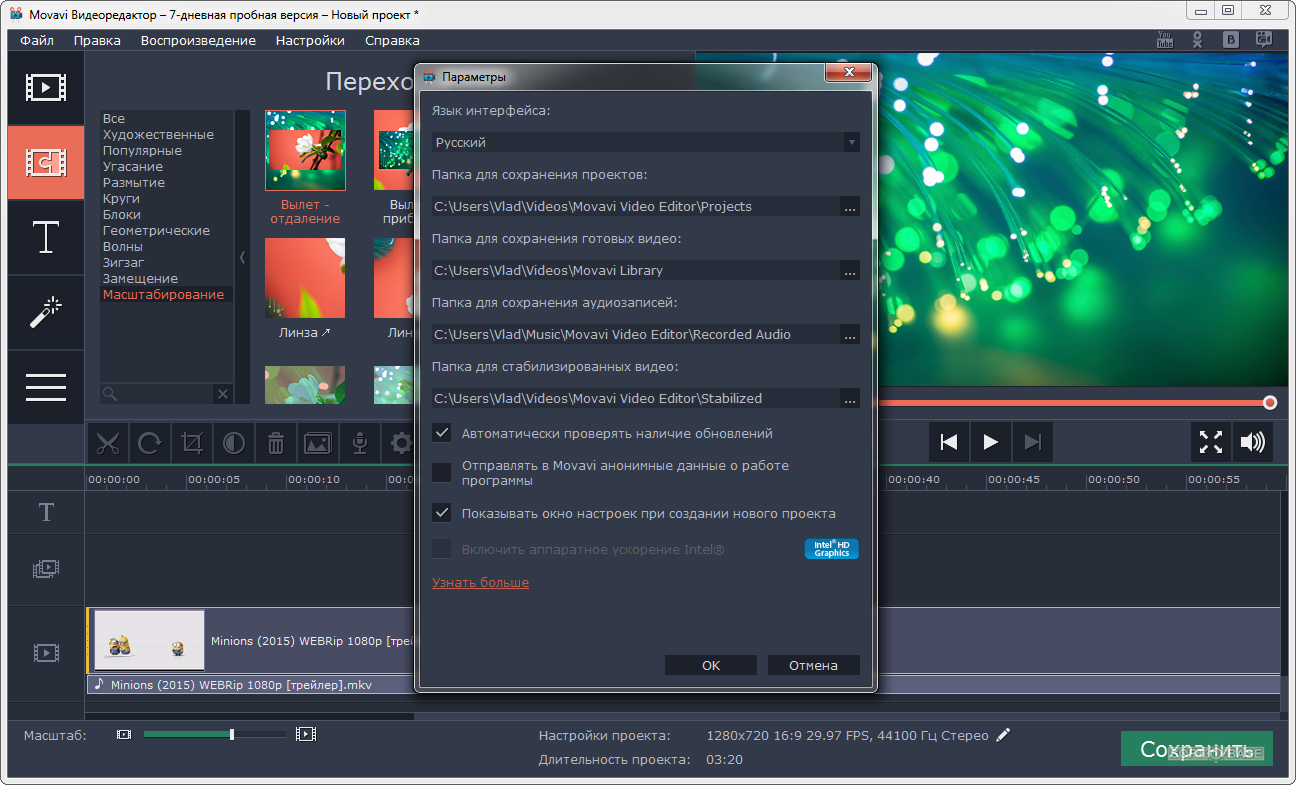This screenshot has width=1296, height=785.
Task: Open transition wizard picture icon
Action: click(x=318, y=442)
